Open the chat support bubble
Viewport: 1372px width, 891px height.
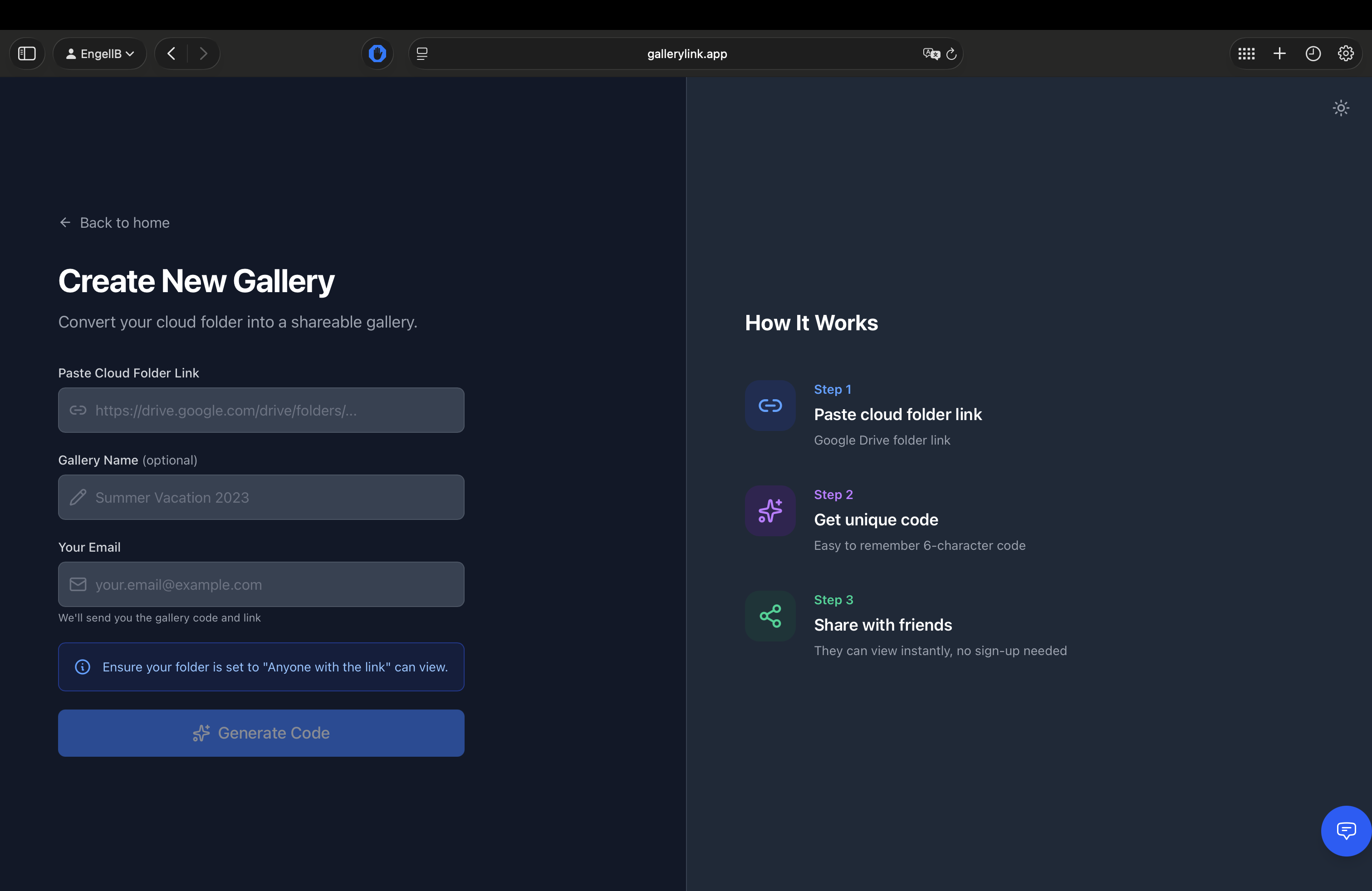click(x=1346, y=831)
